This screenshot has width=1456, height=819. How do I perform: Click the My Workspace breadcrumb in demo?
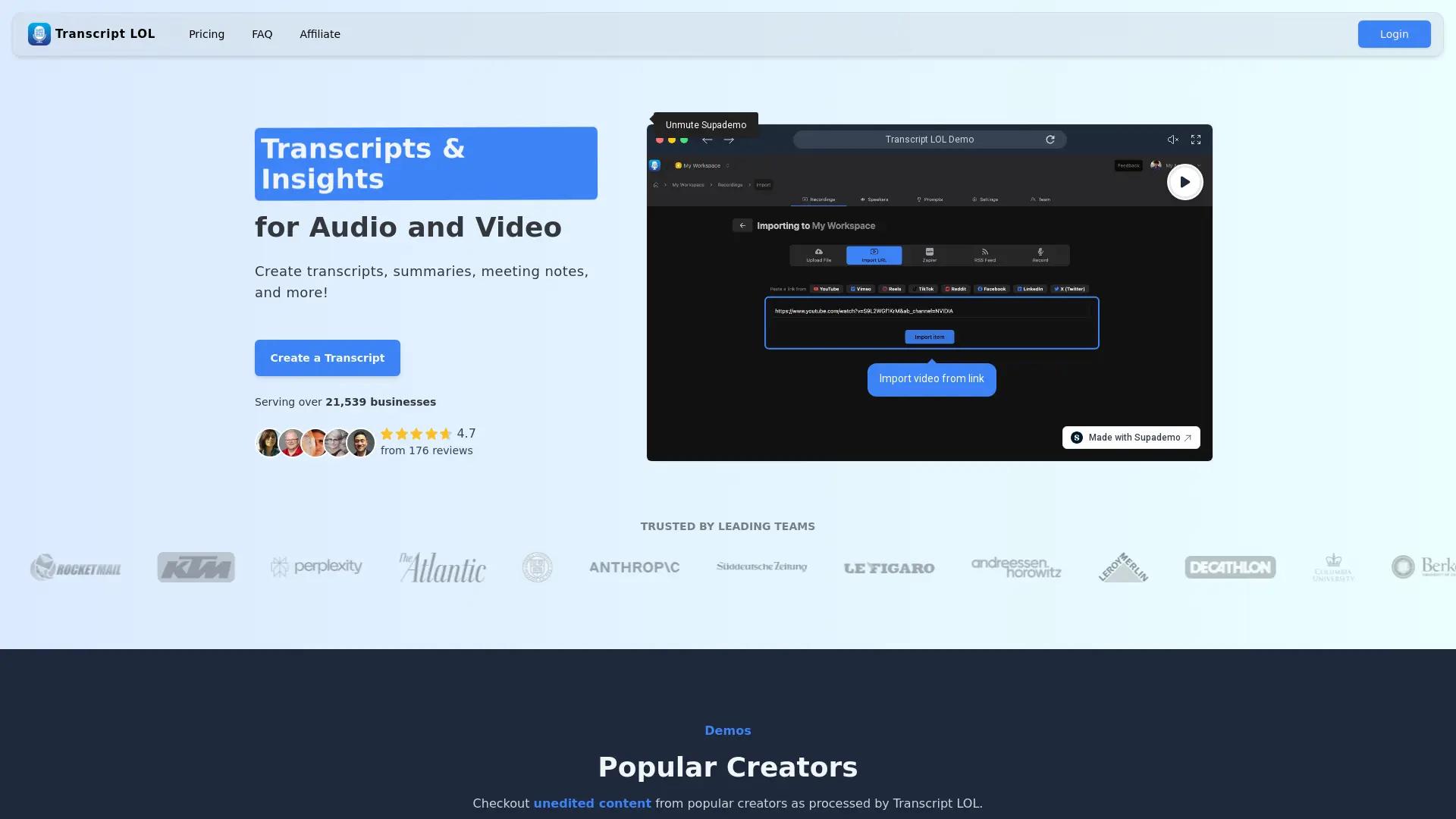(x=688, y=185)
